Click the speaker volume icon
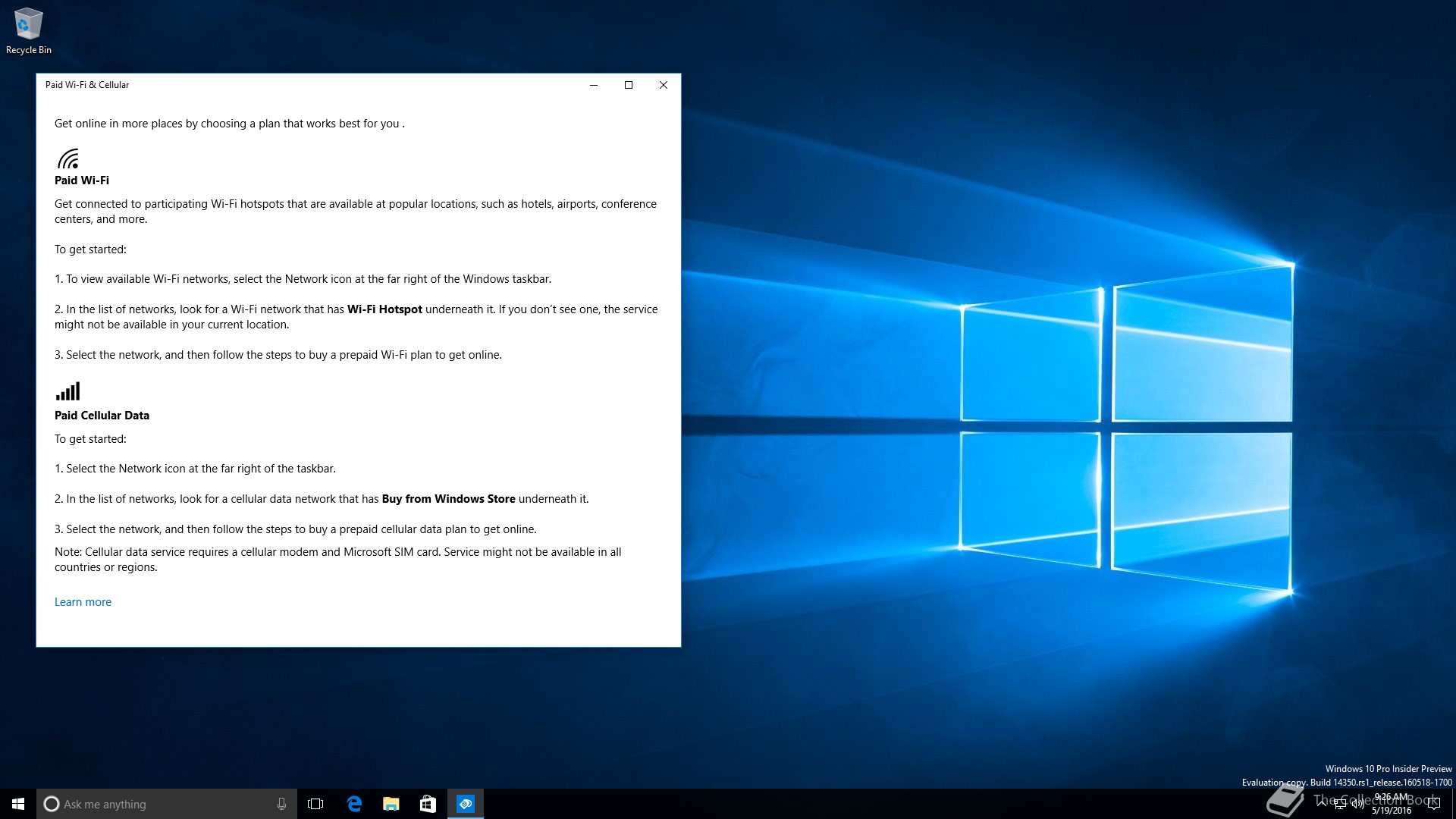Screen dimensions: 1456x819 coord(1357,805)
